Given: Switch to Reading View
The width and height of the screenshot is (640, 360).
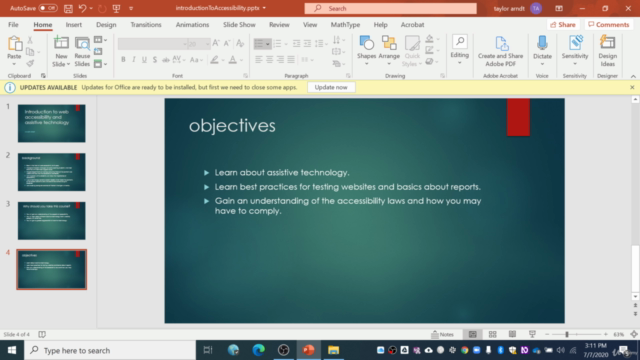Looking at the screenshot, I should pos(512,334).
